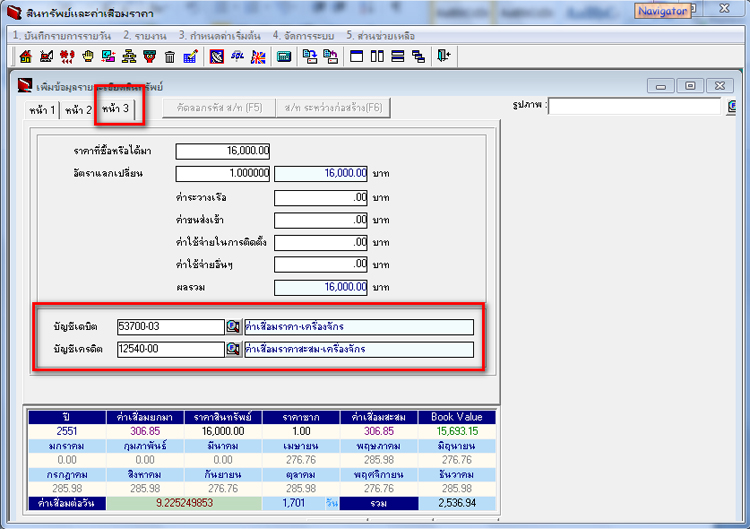Viewport: 750px width, 529px height.
Task: Click the house icon in toolbar
Action: 25,57
